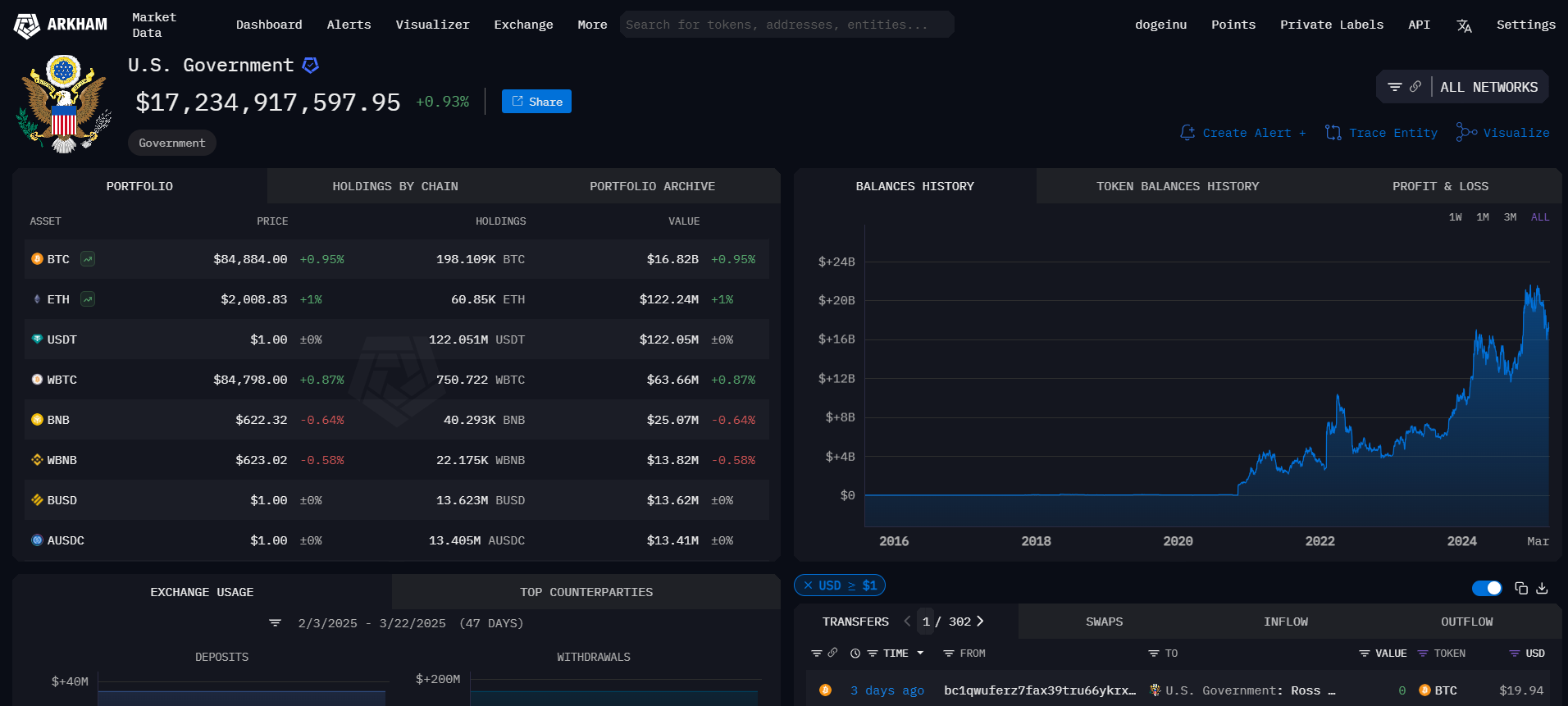Screen dimensions: 1568x706
Task: Switch to Token Balances History tab
Action: pyautogui.click(x=1178, y=186)
